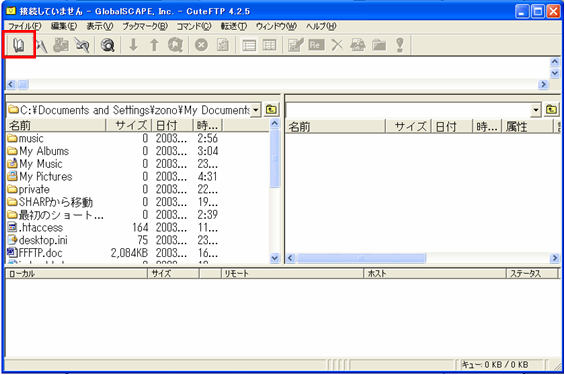Click the Disconnect toolbar icon

point(82,45)
